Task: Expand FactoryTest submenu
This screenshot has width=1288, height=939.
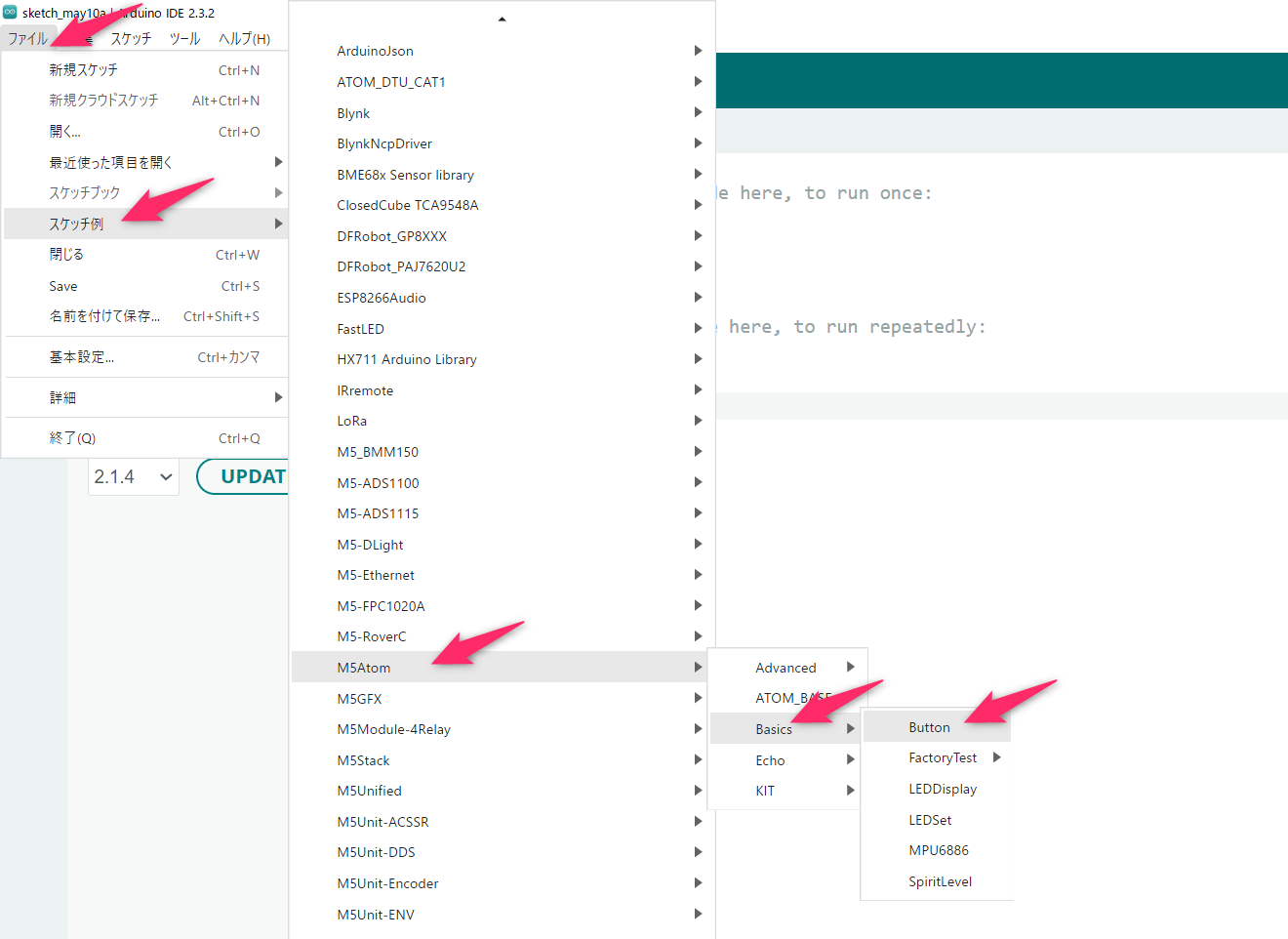Action: point(937,757)
